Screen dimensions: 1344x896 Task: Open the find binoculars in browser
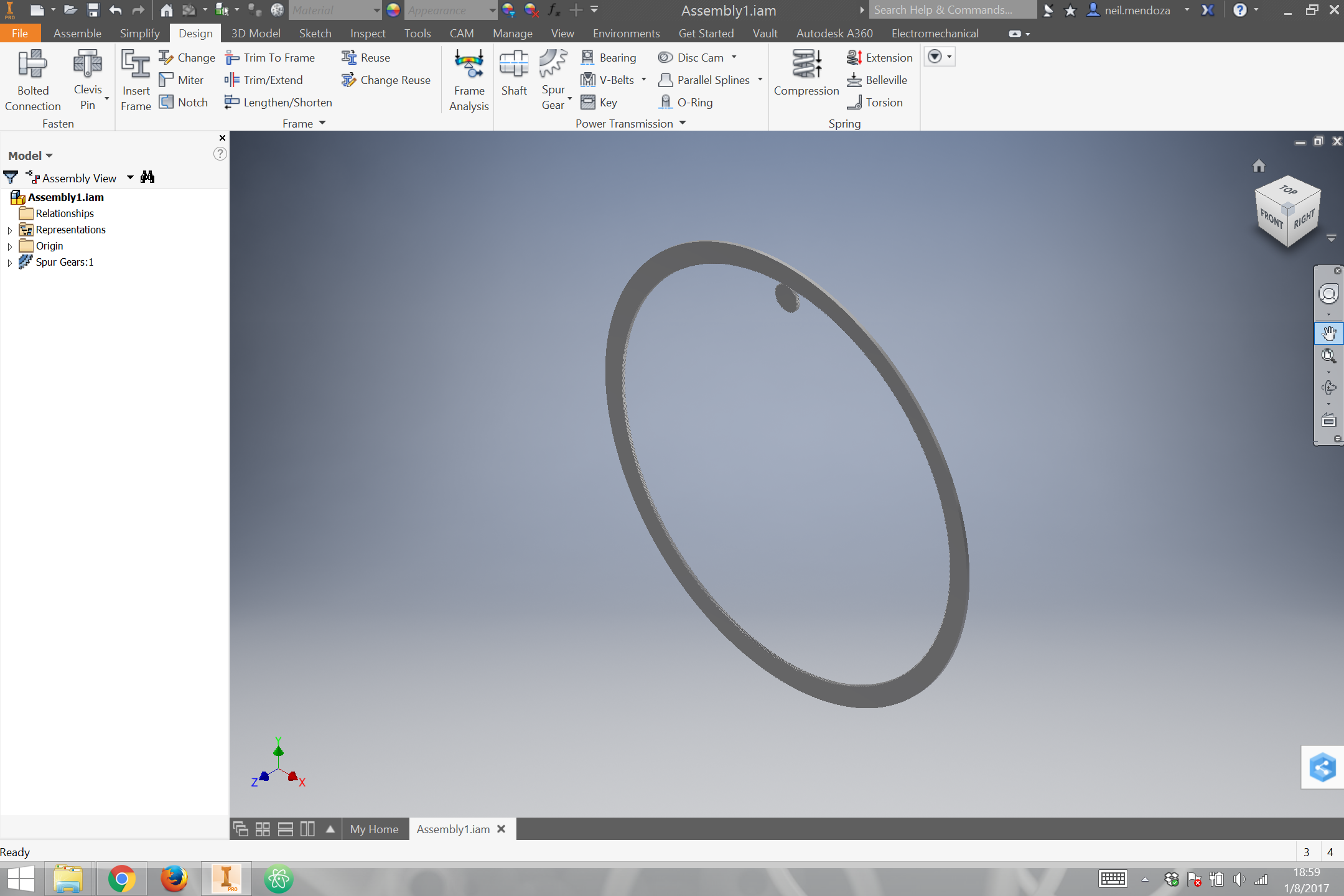[147, 177]
